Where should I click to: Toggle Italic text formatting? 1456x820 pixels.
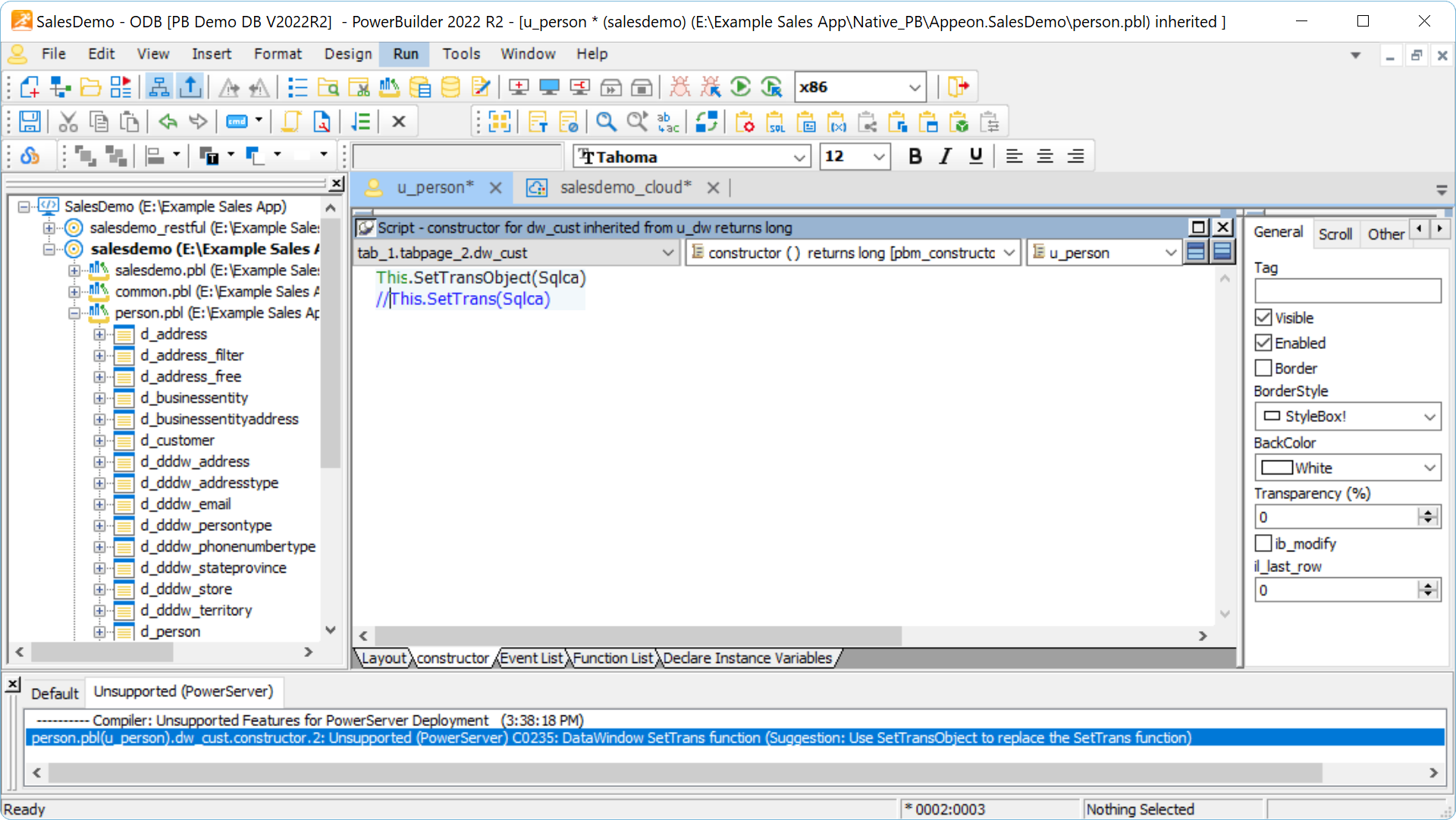(x=945, y=156)
